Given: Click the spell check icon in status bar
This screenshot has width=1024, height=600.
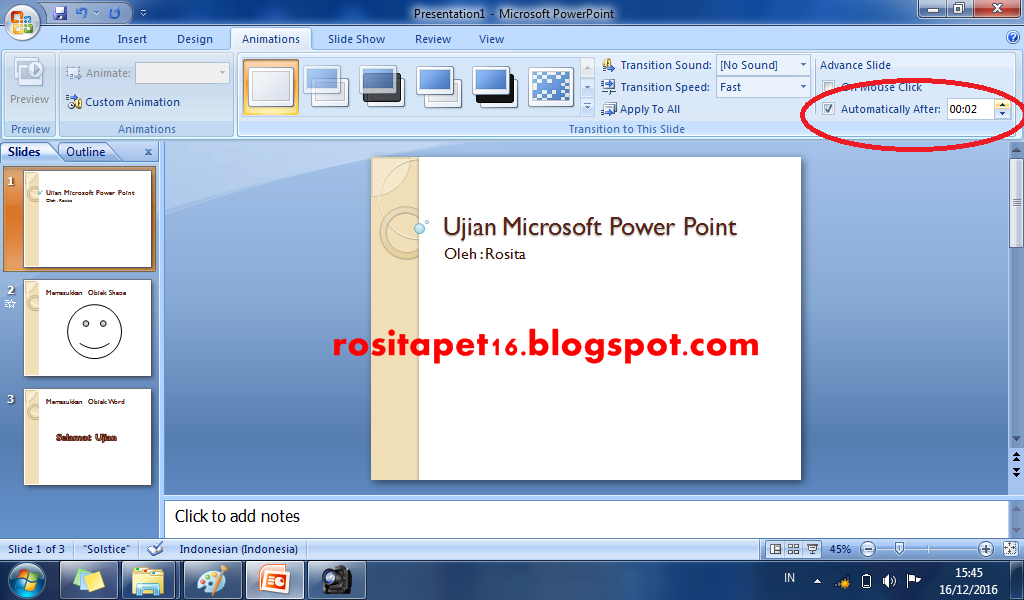Looking at the screenshot, I should coord(155,548).
